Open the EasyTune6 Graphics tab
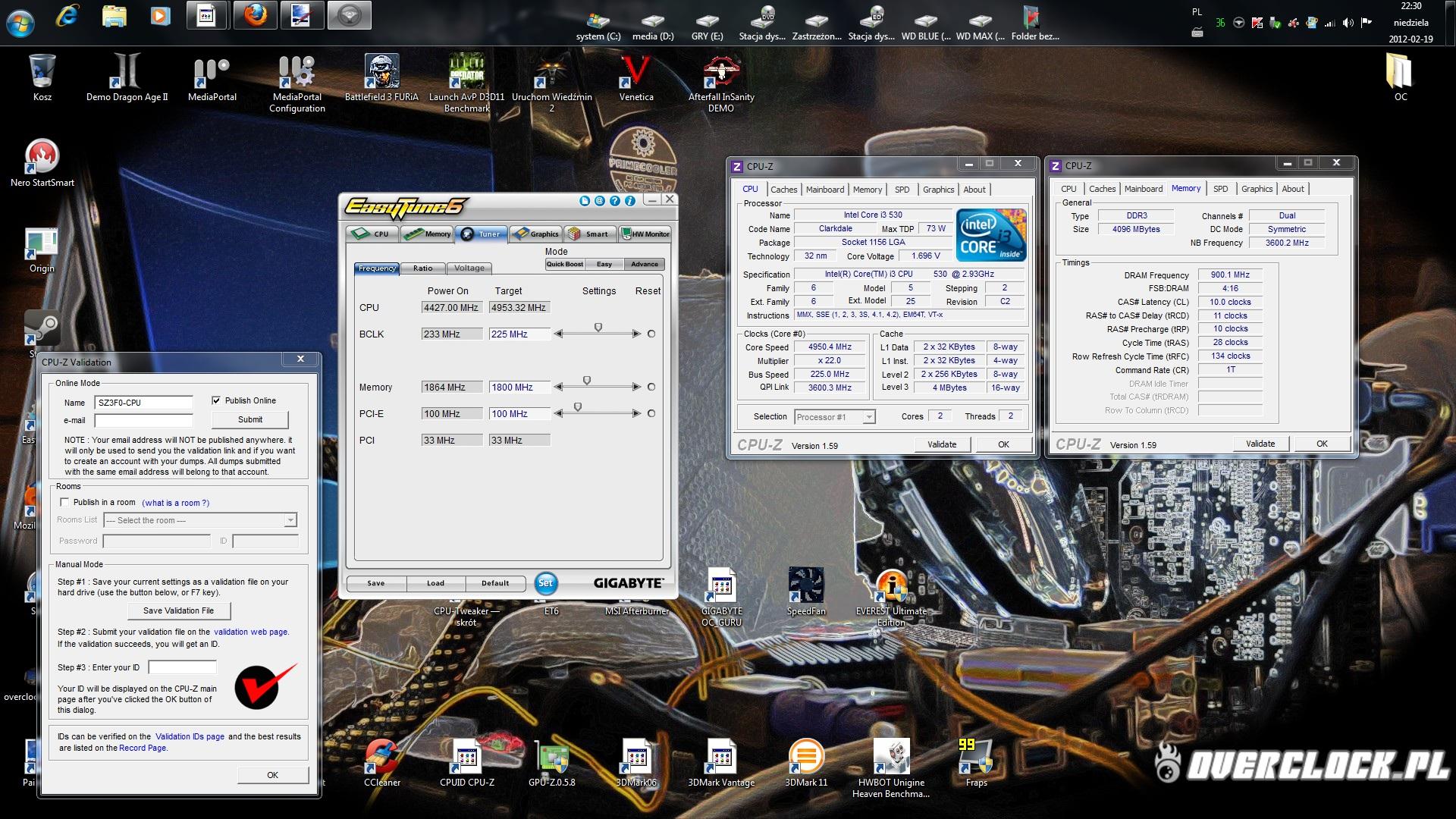1456x819 pixels. click(535, 234)
